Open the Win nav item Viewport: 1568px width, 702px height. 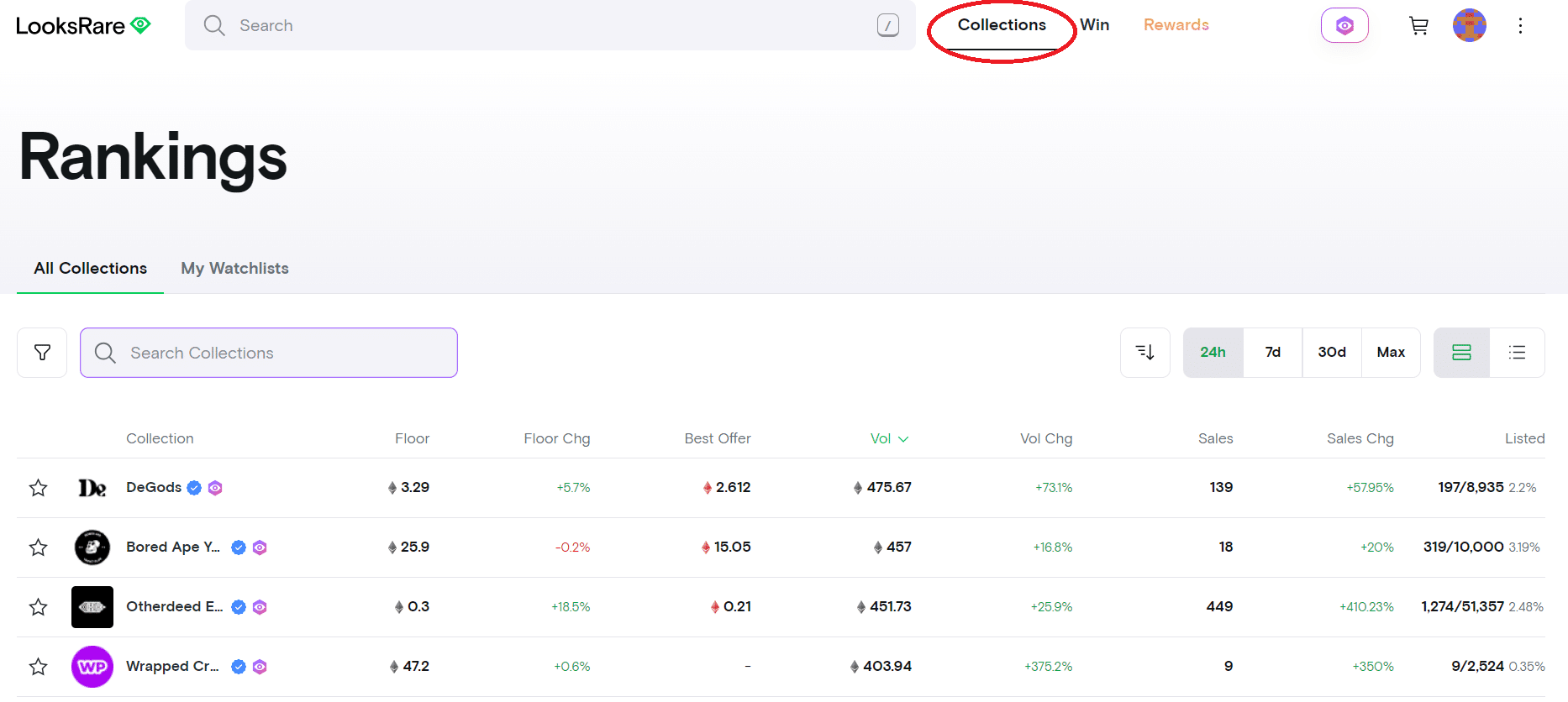point(1094,25)
